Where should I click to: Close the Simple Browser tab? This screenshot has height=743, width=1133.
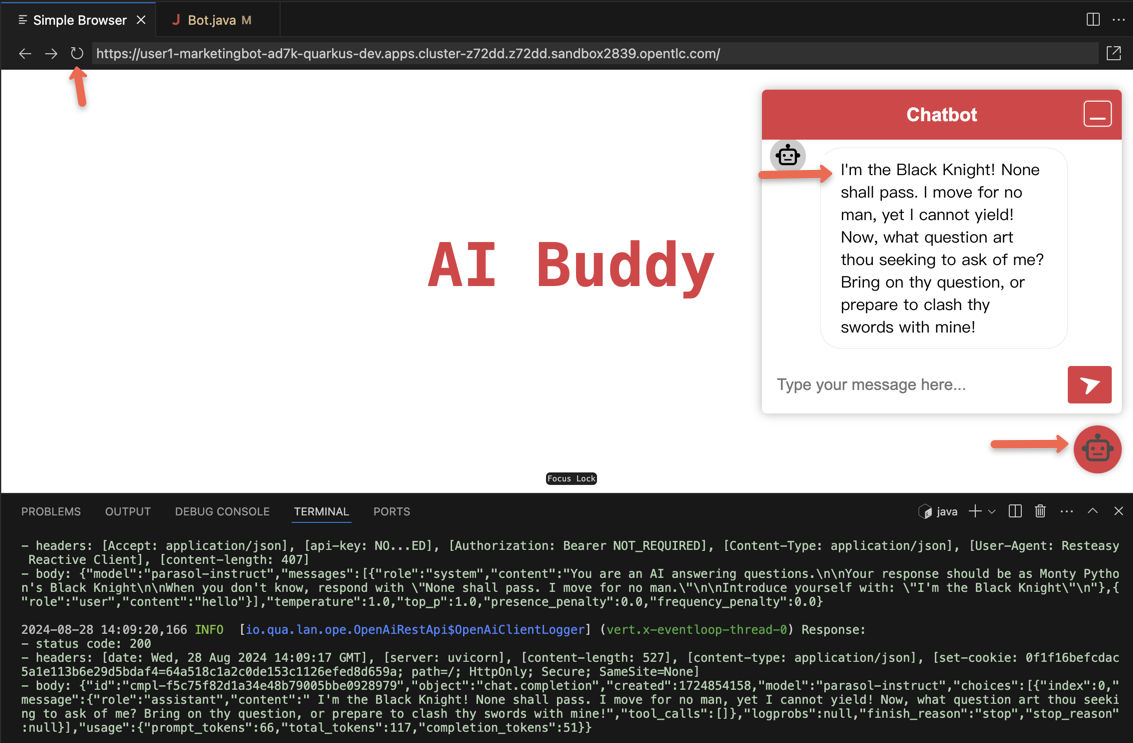(x=141, y=20)
